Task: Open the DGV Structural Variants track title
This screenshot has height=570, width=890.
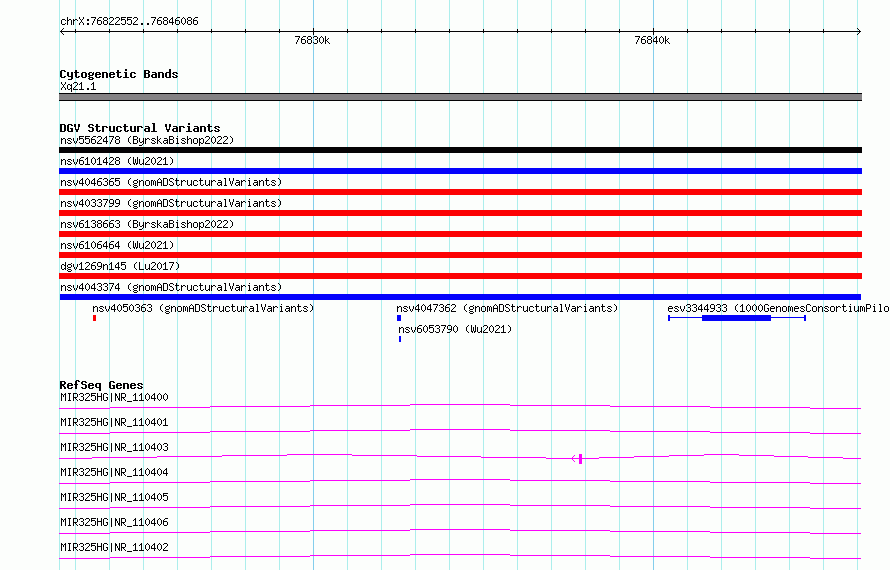Action: pos(140,128)
